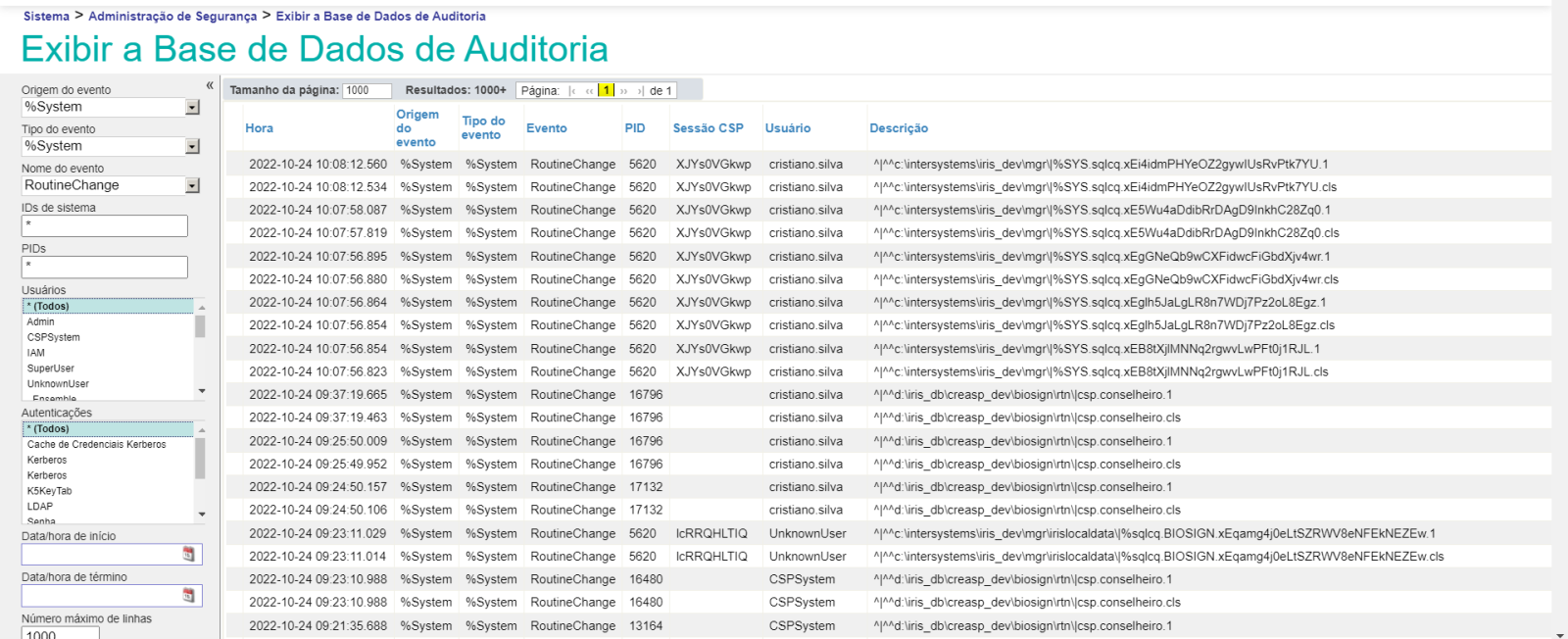Go to first page of results
The height and width of the screenshot is (639, 1568).
point(572,91)
